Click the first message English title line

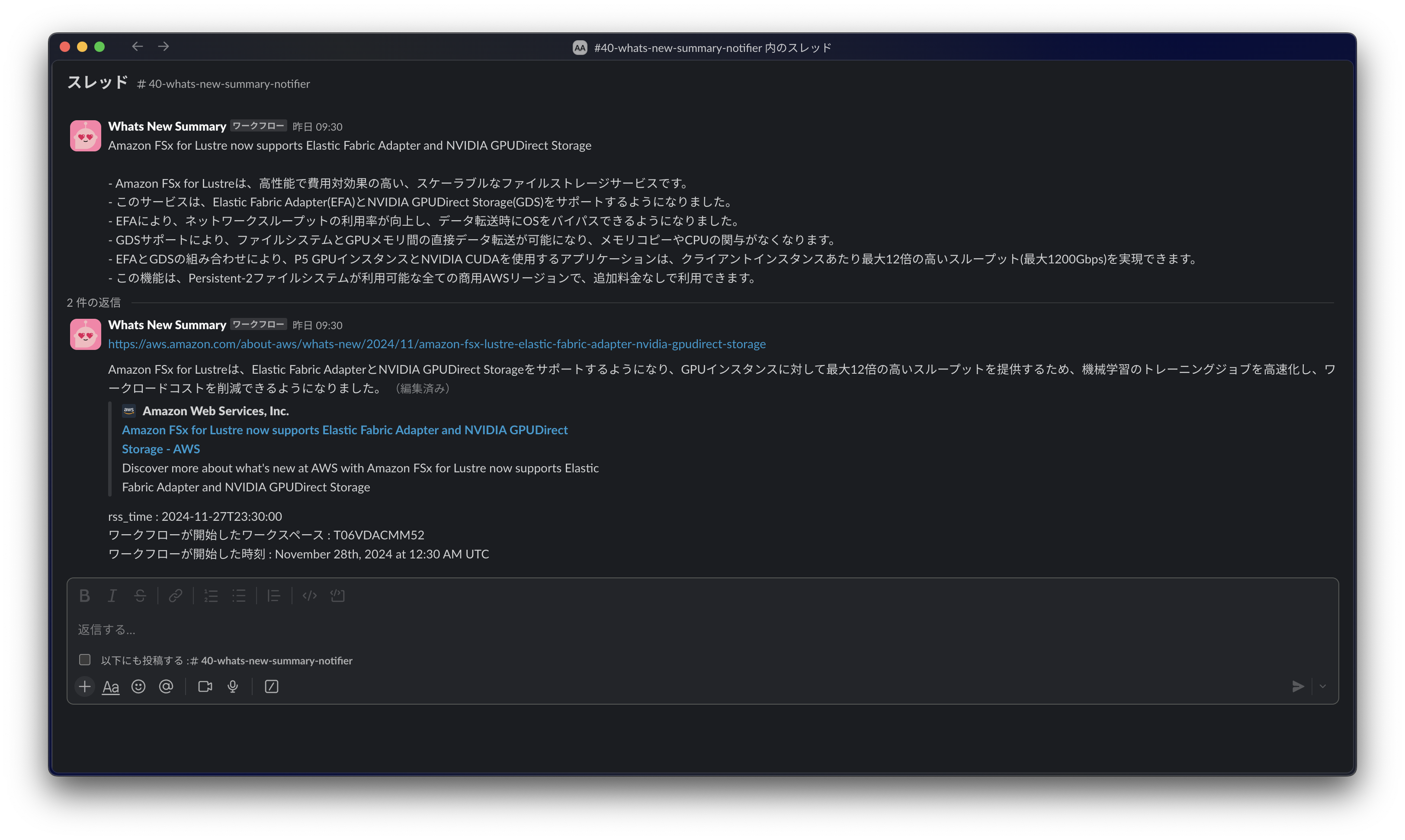[x=350, y=145]
